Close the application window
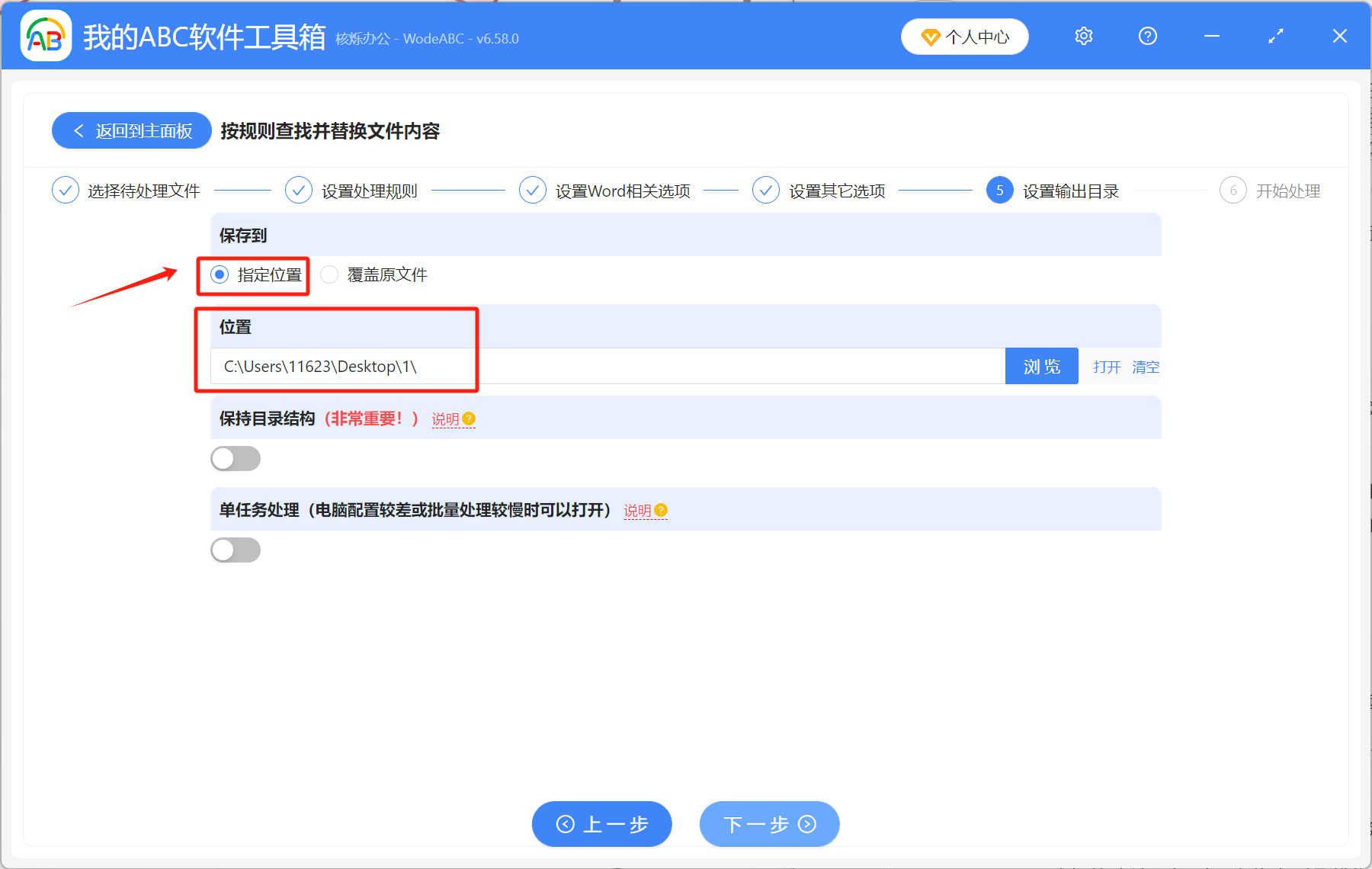The width and height of the screenshot is (1372, 869). 1340,36
